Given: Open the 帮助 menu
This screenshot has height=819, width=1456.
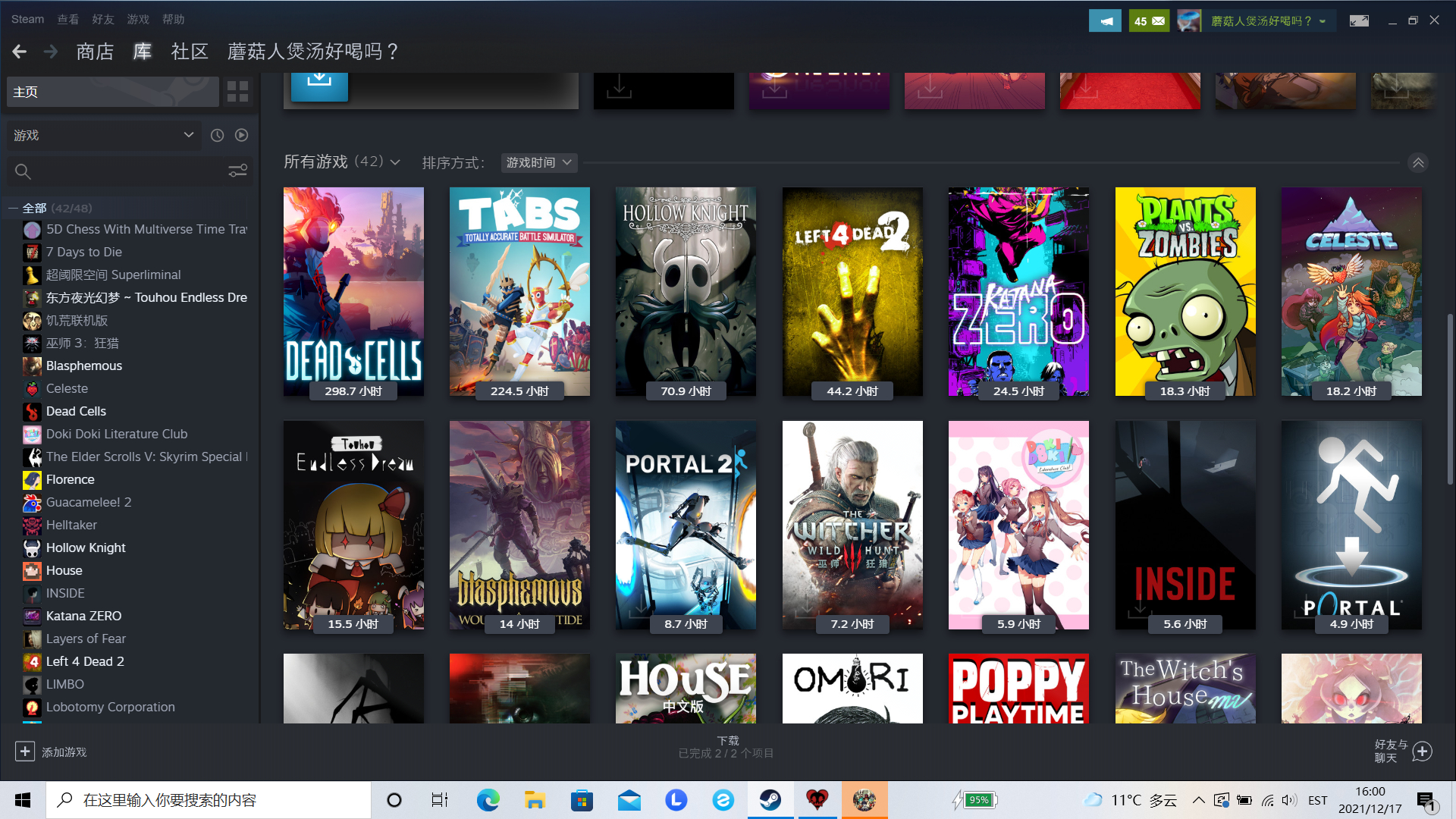Looking at the screenshot, I should point(173,19).
